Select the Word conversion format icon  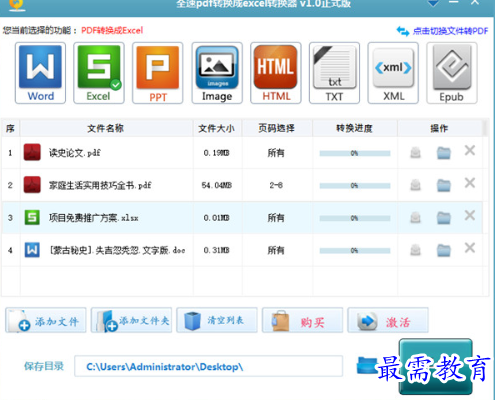click(40, 73)
